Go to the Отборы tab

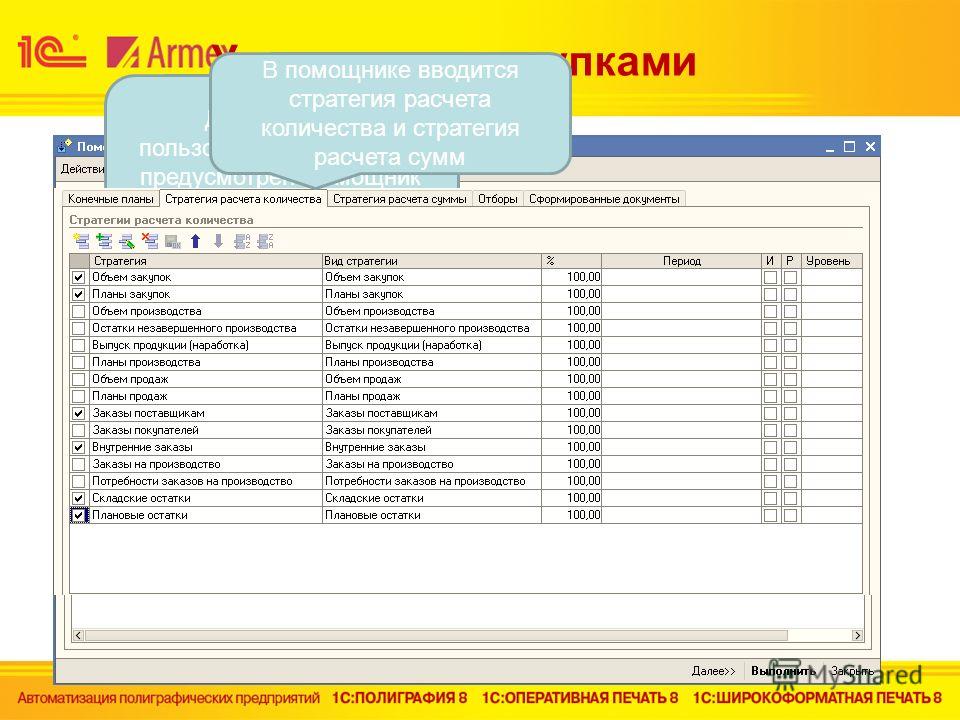pyautogui.click(x=498, y=199)
